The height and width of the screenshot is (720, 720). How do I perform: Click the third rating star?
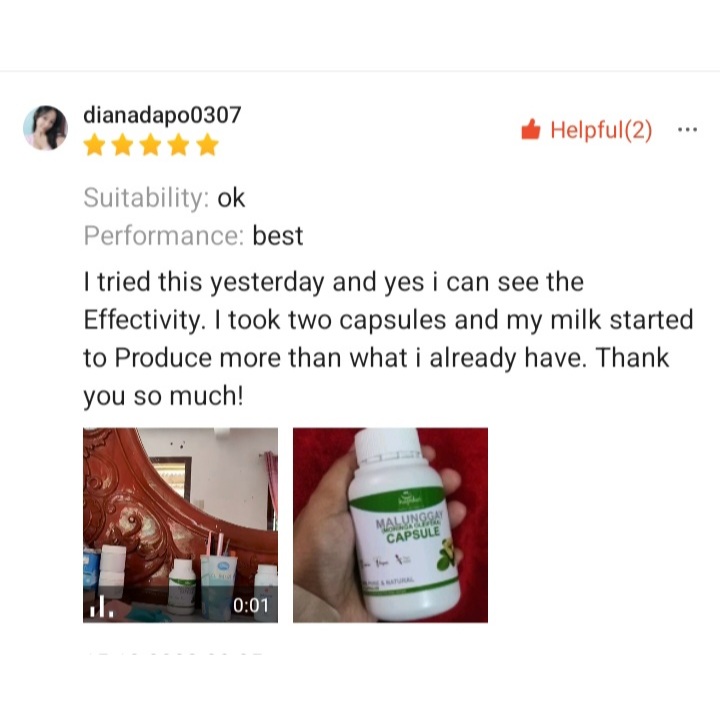(151, 145)
